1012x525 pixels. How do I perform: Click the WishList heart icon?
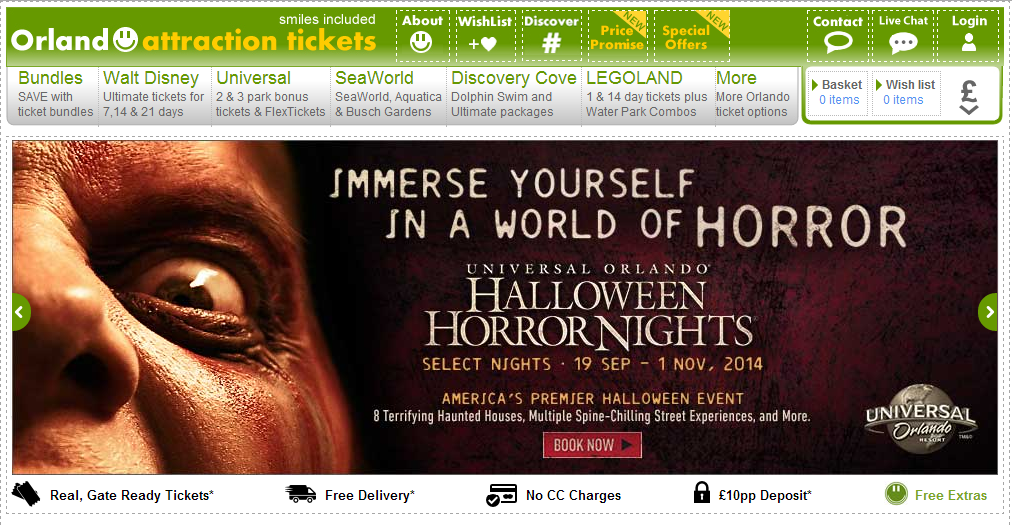pos(483,44)
